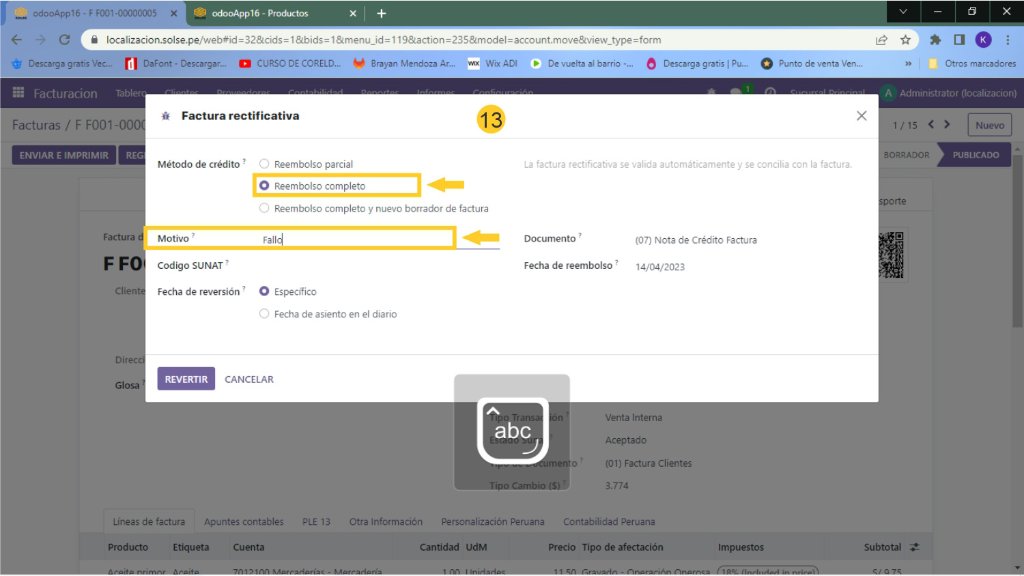Choose Fecha de asiento en el diario
This screenshot has height=576, width=1024.
tap(264, 314)
